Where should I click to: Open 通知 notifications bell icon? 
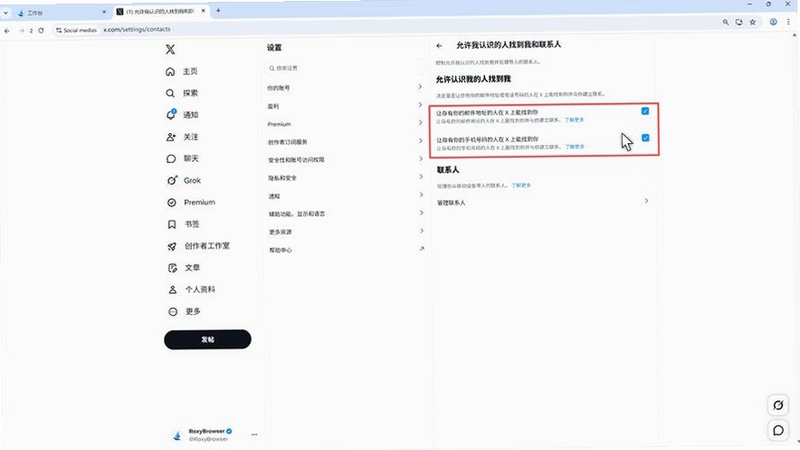171,115
